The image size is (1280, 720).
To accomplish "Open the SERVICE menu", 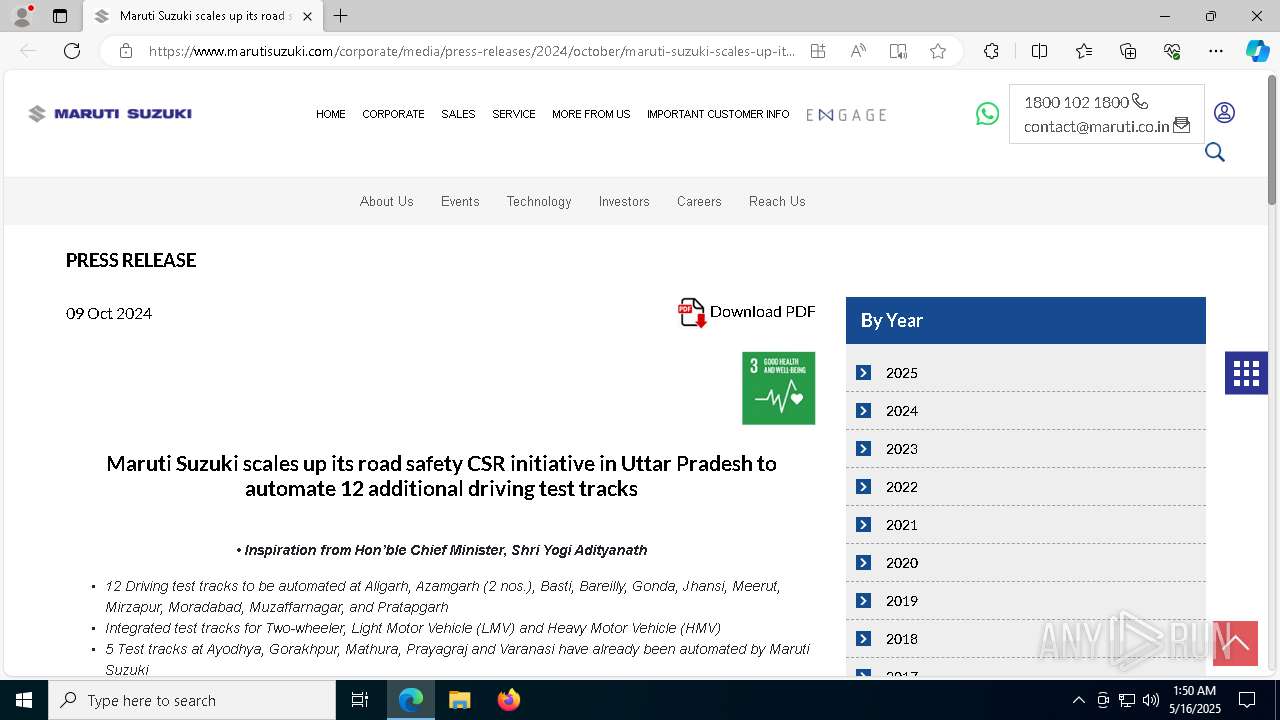I will click(x=514, y=114).
